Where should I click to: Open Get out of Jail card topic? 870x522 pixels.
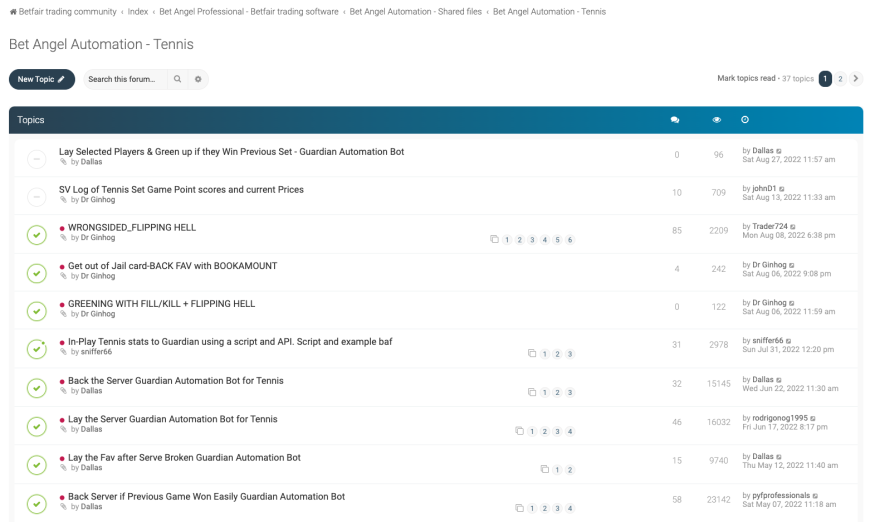173,266
